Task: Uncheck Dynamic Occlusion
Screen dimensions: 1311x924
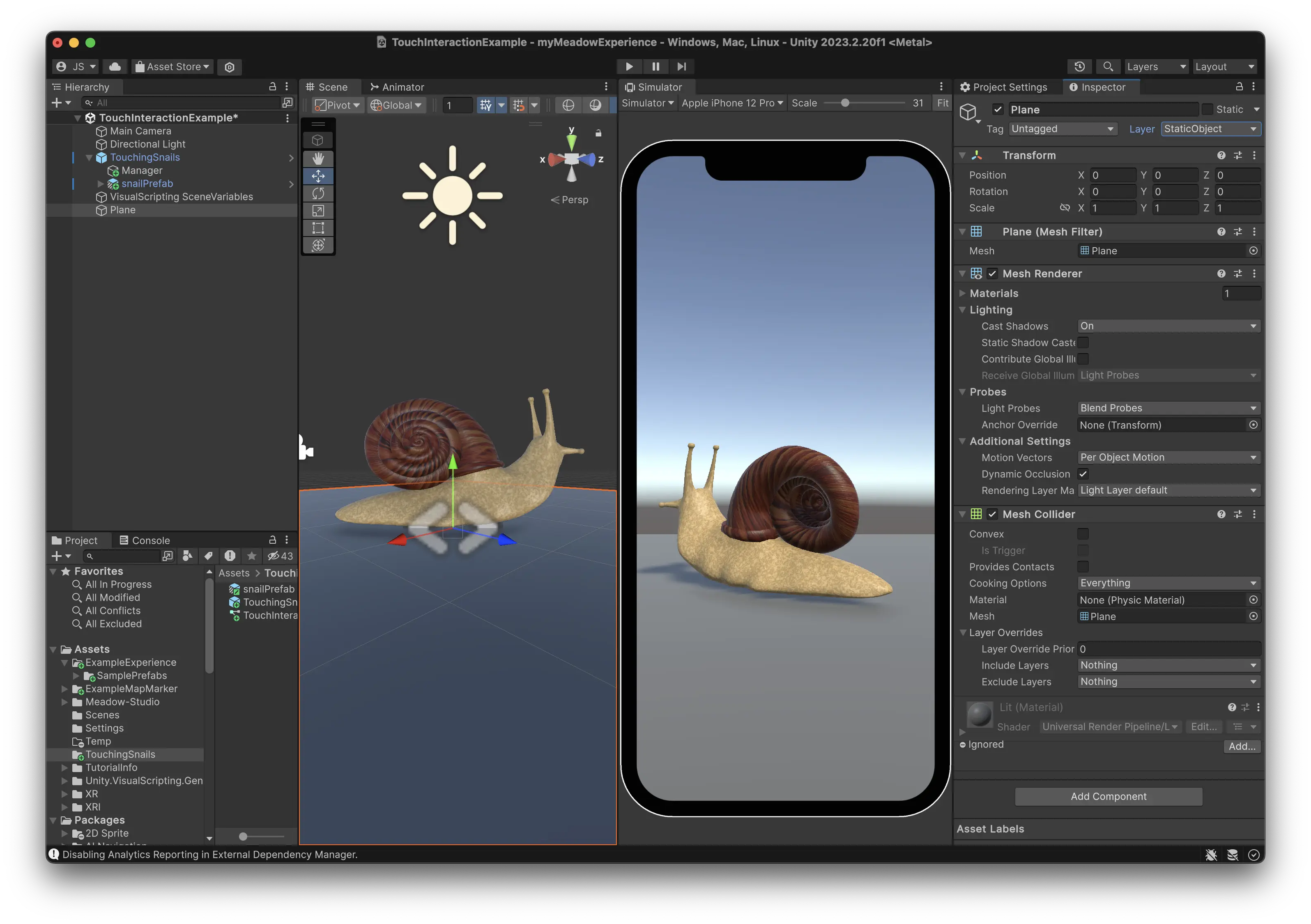Action: pos(1083,474)
